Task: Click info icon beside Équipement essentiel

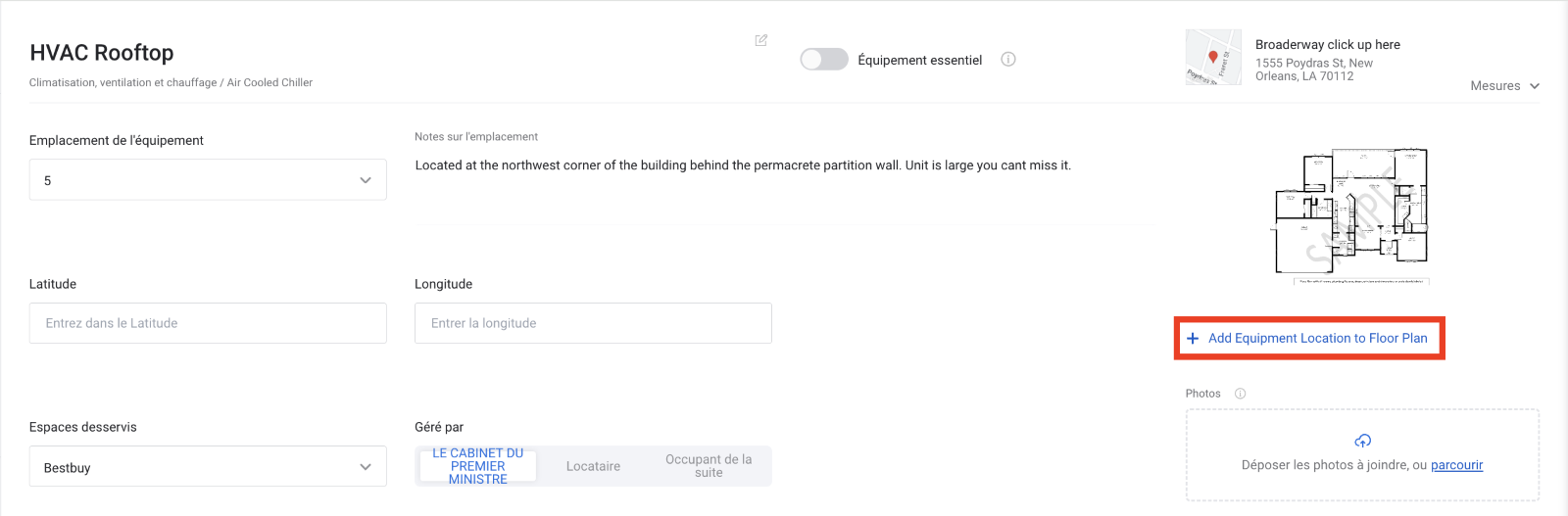Action: tap(1007, 60)
